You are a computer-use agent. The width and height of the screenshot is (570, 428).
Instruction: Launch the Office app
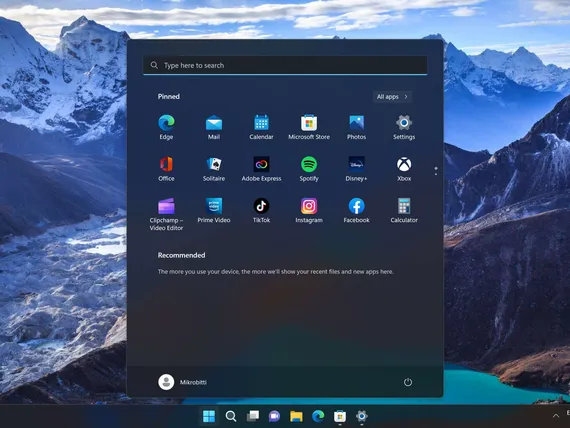[166, 169]
